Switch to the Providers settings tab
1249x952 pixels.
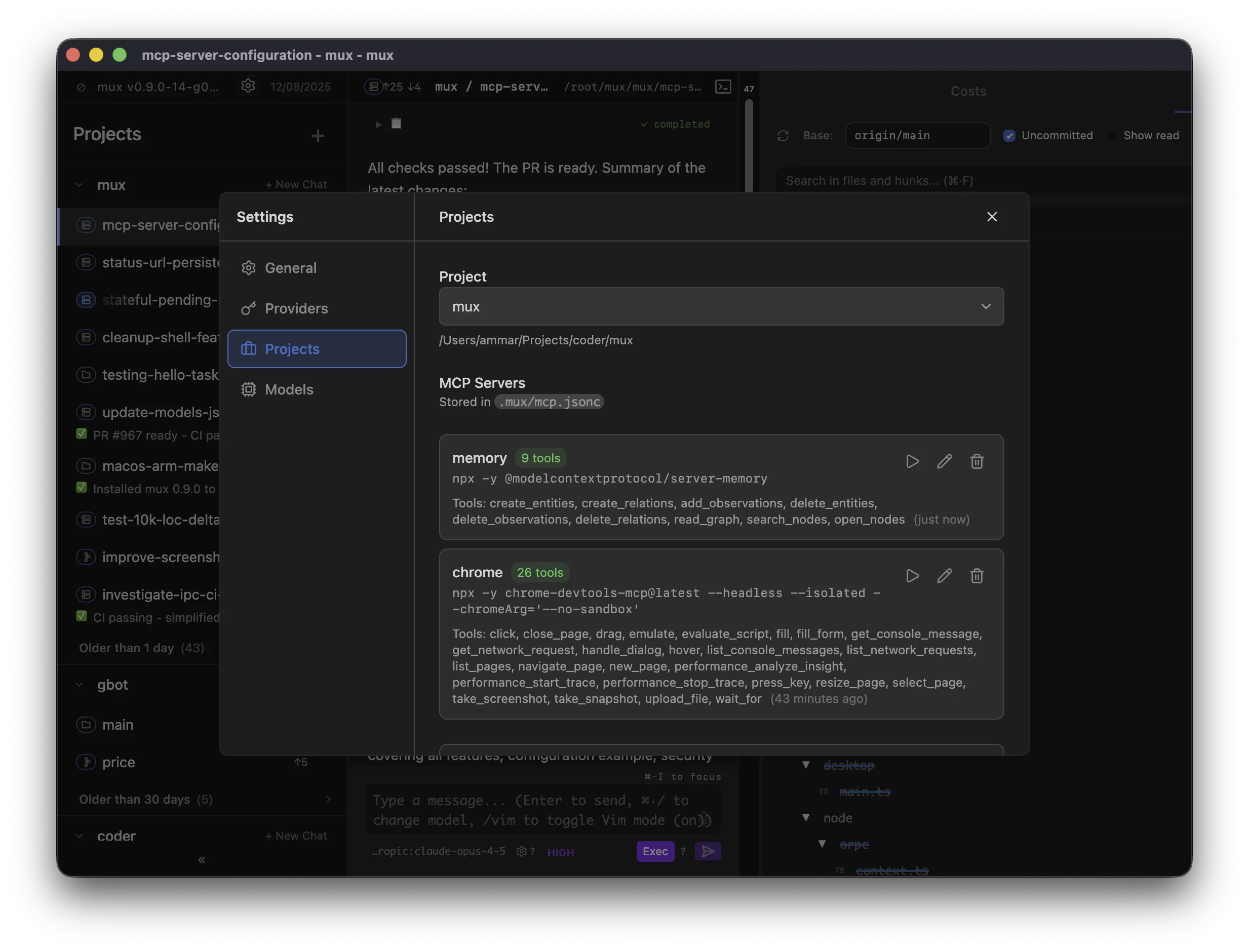pyautogui.click(x=296, y=308)
